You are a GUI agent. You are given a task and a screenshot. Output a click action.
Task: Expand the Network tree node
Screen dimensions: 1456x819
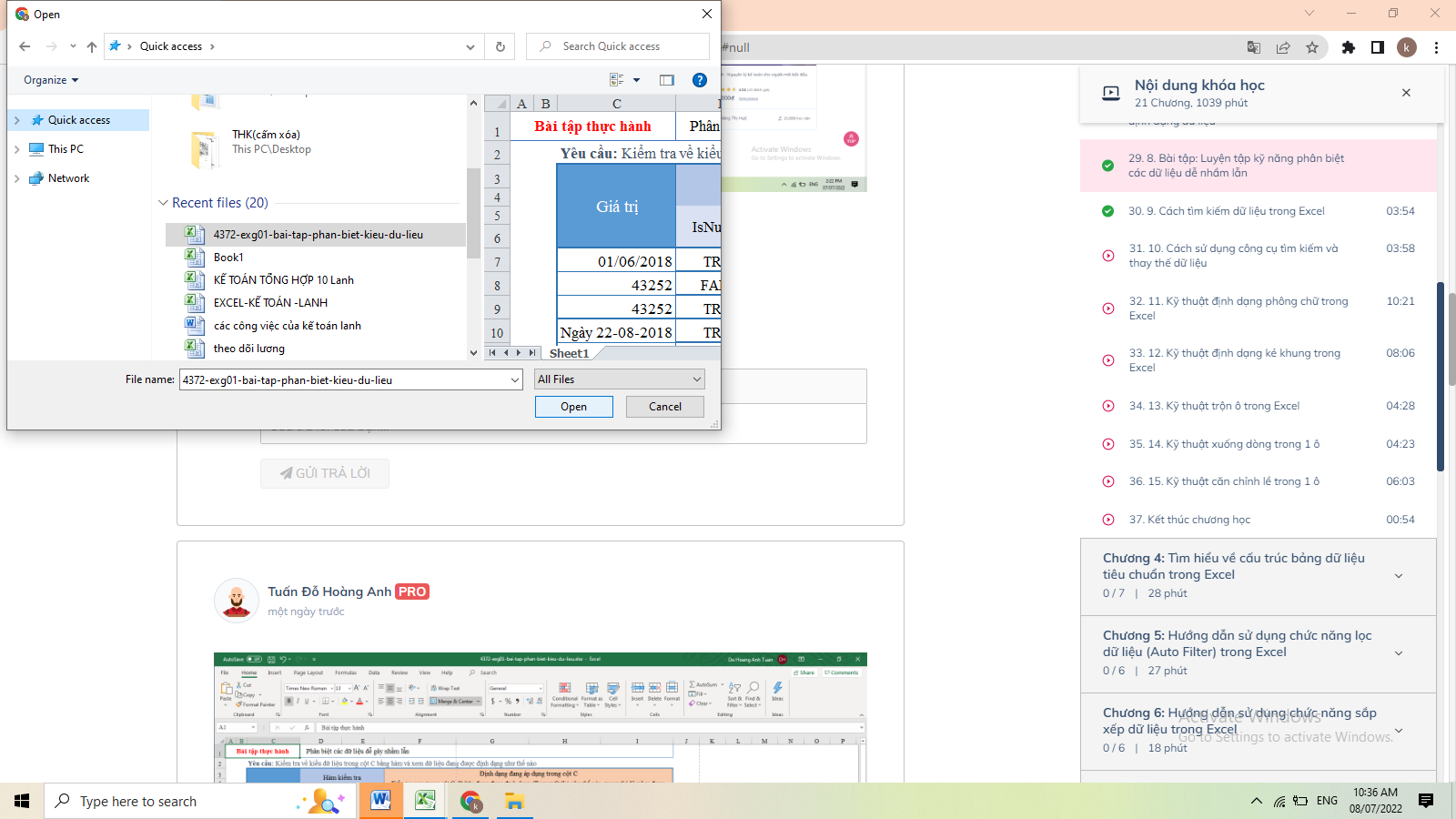pyautogui.click(x=16, y=178)
